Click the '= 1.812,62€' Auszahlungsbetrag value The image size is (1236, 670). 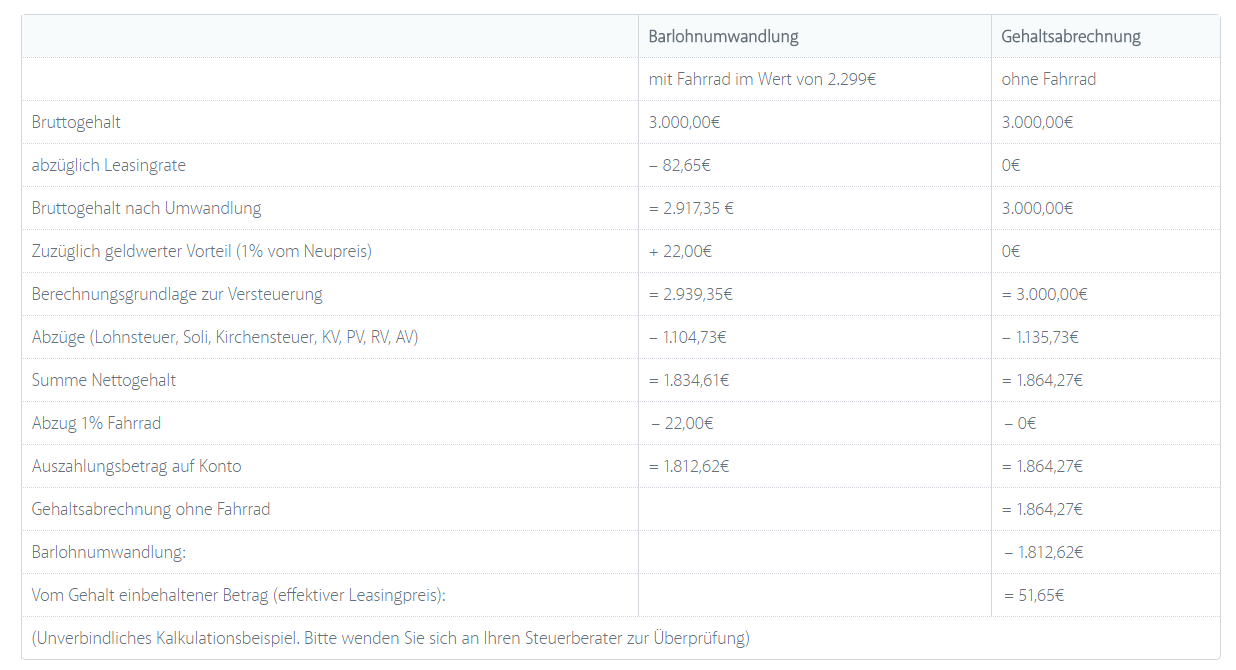tap(689, 466)
